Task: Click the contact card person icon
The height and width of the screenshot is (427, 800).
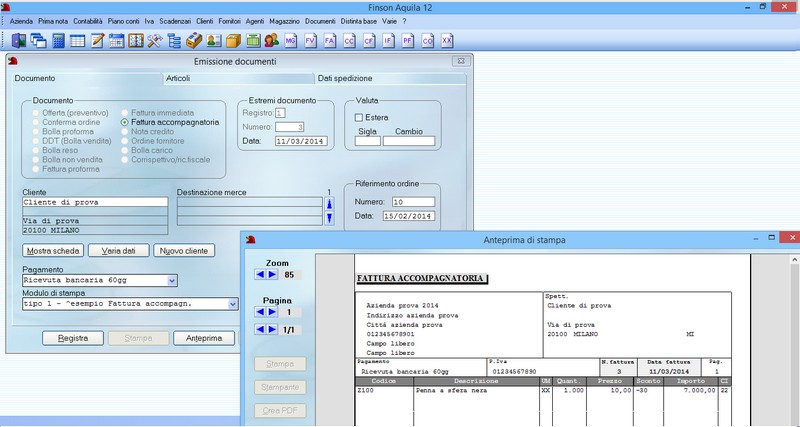Action: (x=214, y=41)
